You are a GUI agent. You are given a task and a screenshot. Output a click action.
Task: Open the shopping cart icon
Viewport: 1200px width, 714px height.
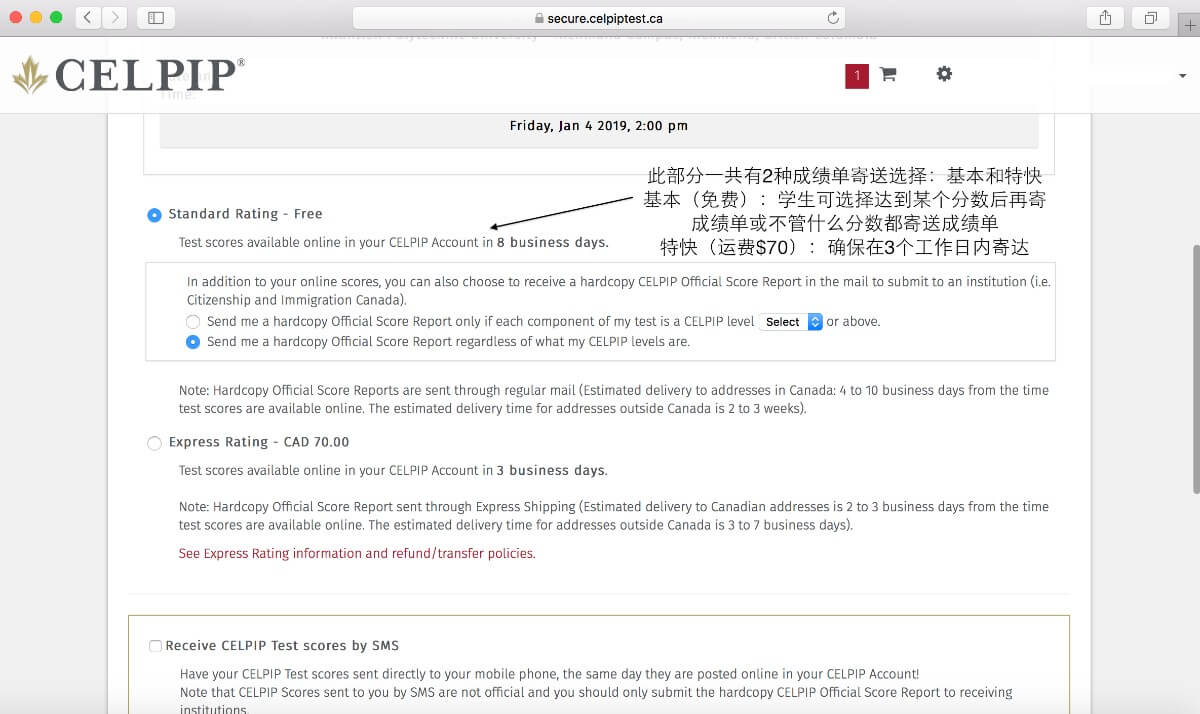[888, 74]
